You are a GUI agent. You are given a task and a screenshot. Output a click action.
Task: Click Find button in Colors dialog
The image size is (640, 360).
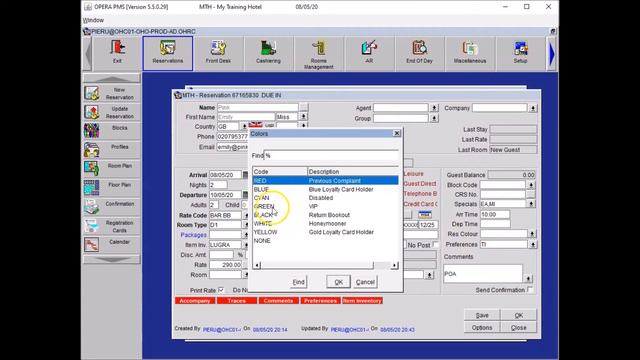pos(298,282)
